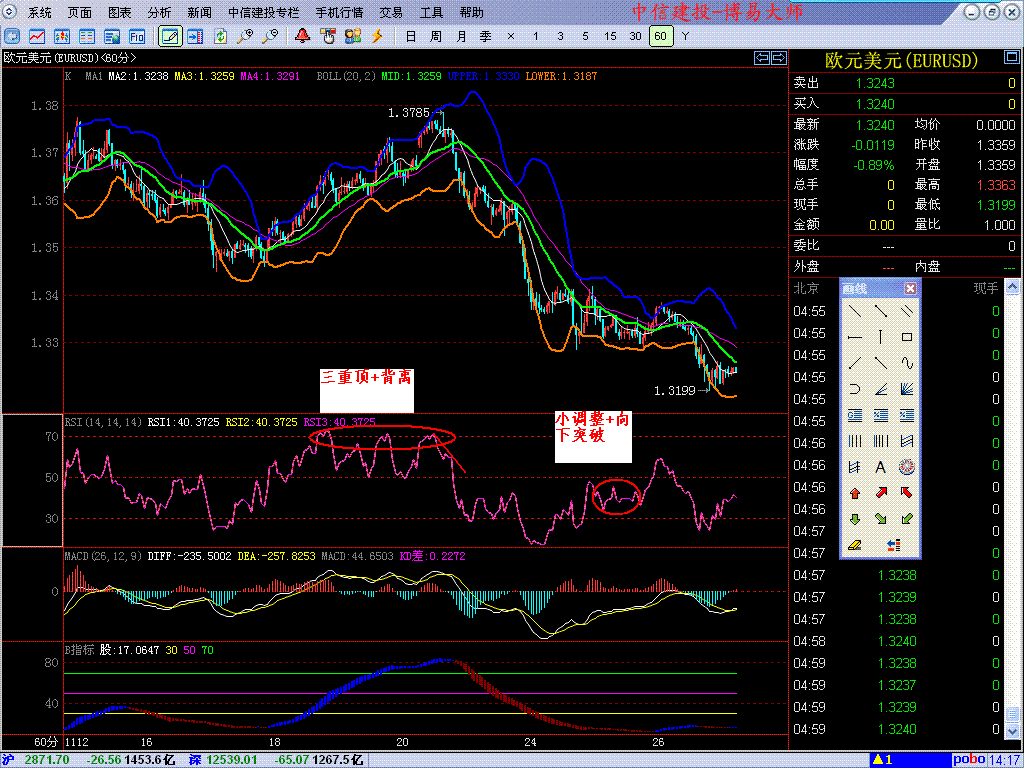
Task: Click the two-people users toolbar icon
Action: point(353,36)
